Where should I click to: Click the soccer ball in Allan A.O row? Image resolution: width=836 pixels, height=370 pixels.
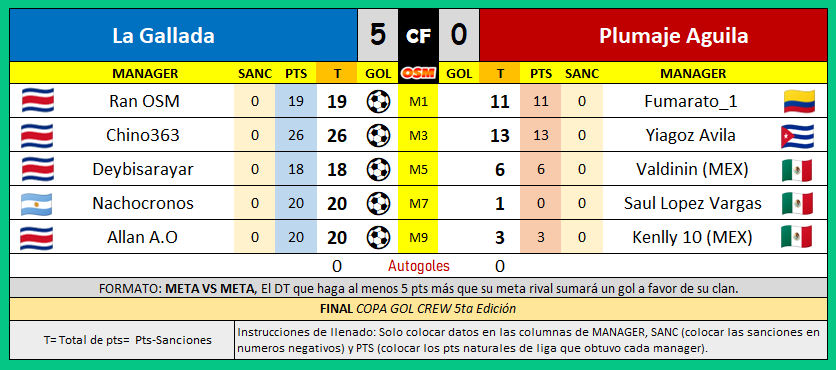(x=378, y=237)
